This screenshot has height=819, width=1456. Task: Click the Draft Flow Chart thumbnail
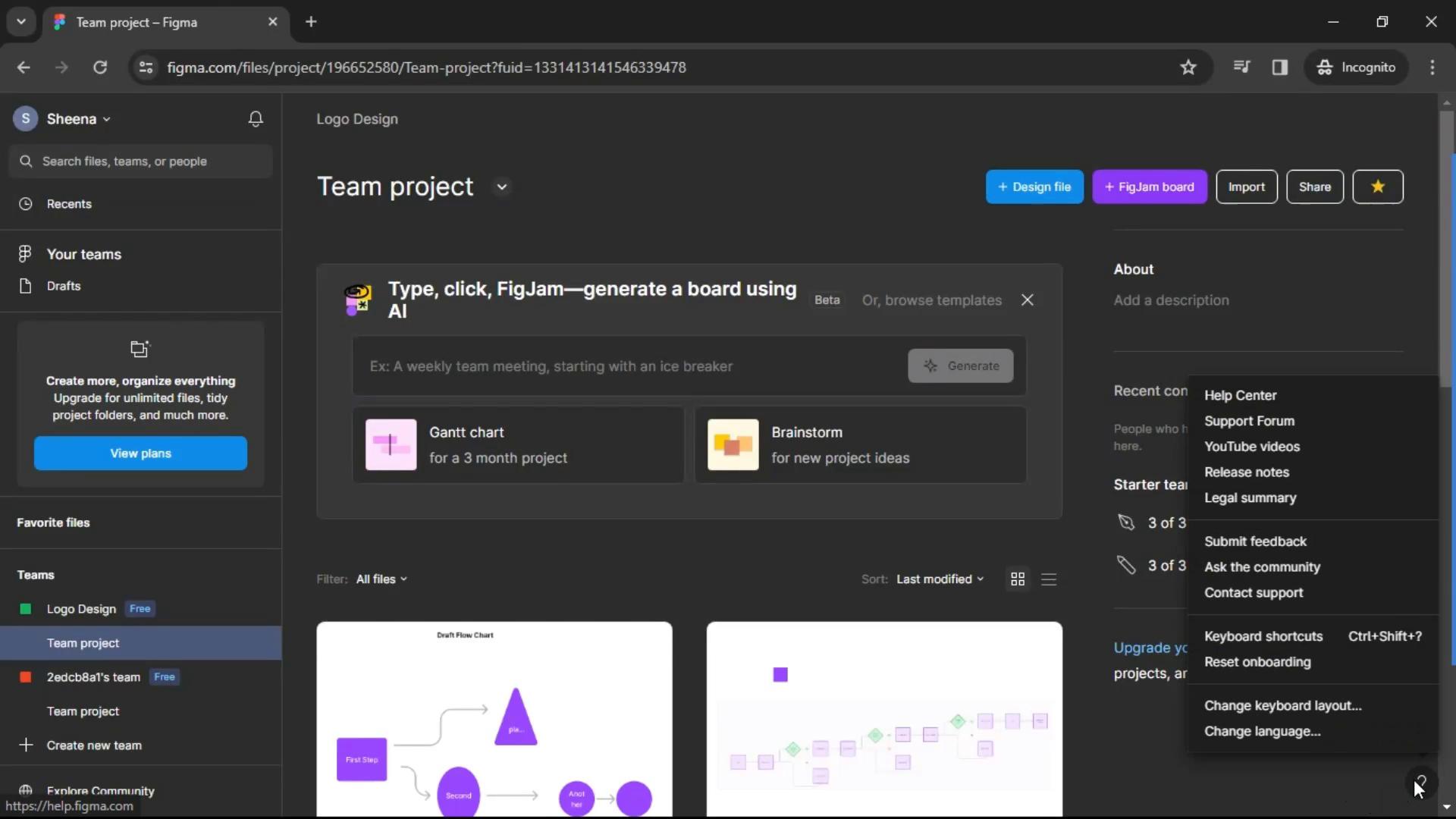click(x=494, y=718)
